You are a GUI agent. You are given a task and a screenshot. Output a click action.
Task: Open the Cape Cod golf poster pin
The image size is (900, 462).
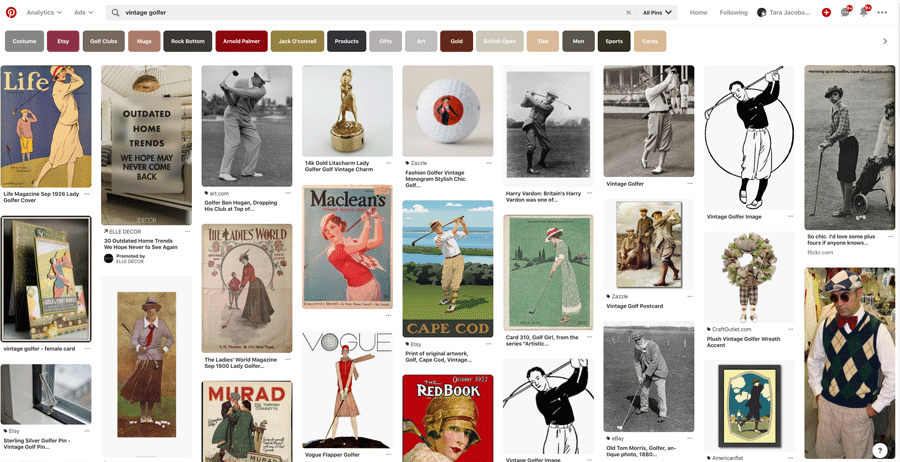point(448,269)
